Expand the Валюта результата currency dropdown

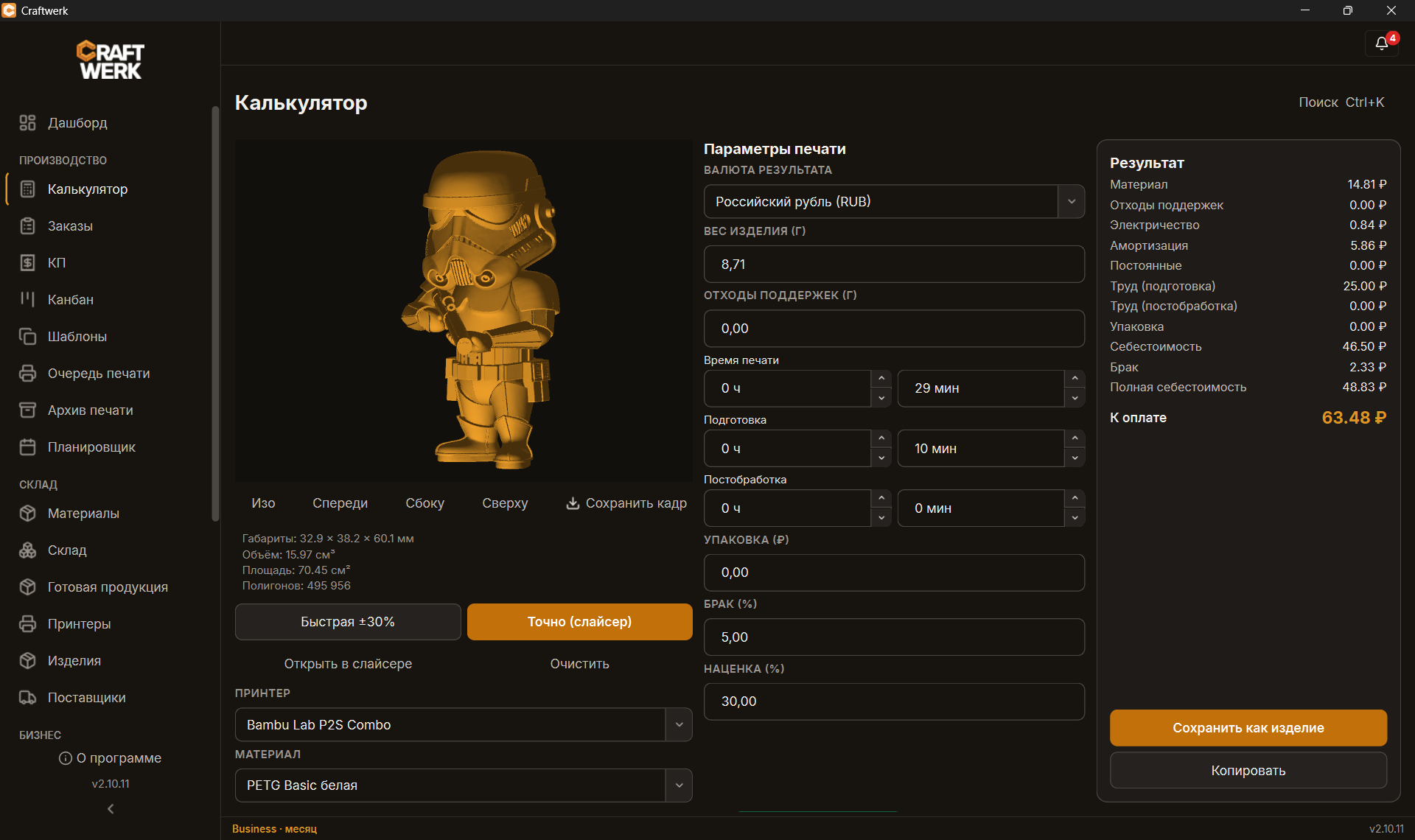[x=1071, y=201]
